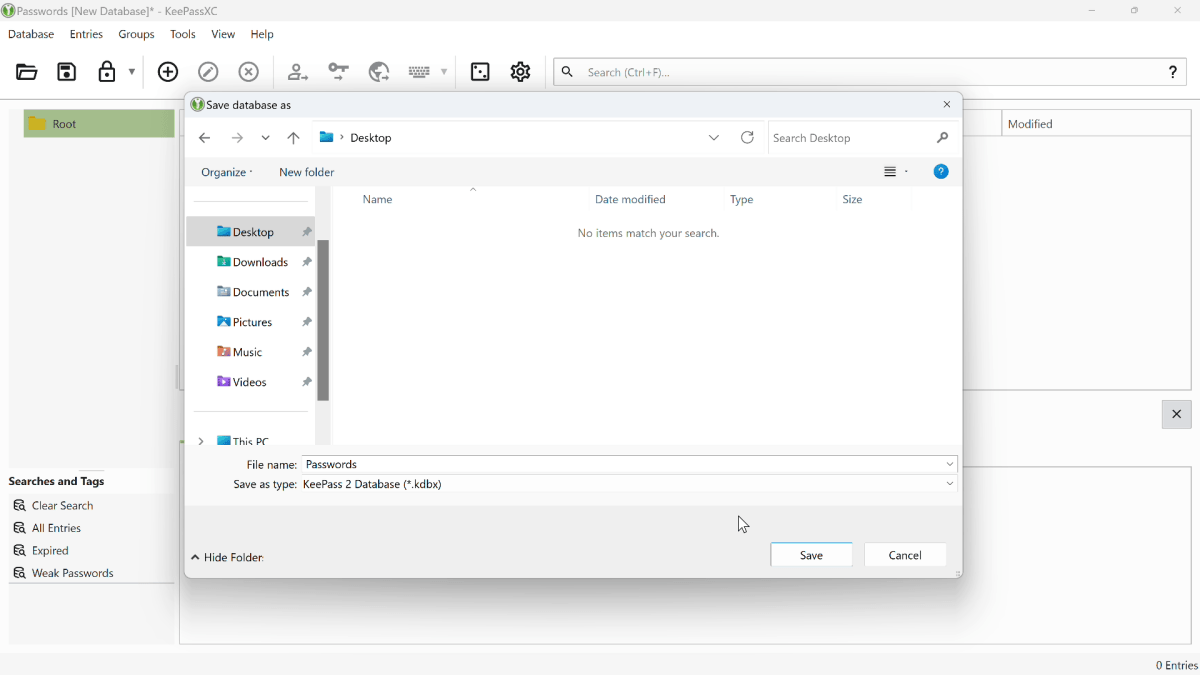Select Music in the navigation pane
Viewport: 1200px width, 675px height.
click(251, 352)
